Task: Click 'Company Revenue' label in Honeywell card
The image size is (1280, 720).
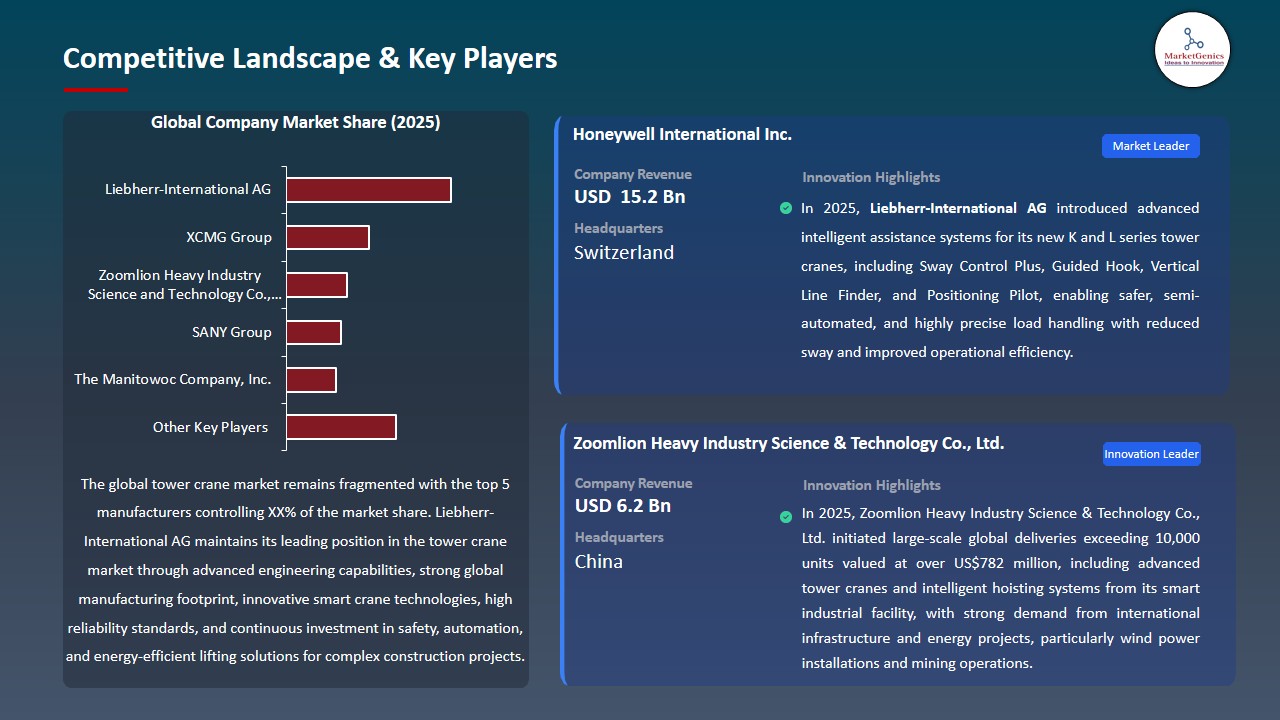Action: [633, 174]
